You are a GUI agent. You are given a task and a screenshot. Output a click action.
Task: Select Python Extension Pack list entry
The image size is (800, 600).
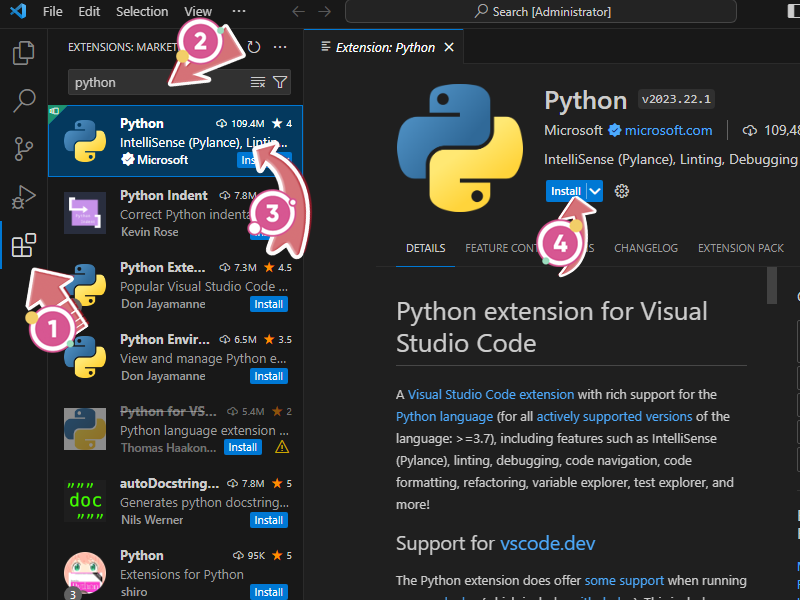[x=176, y=285]
